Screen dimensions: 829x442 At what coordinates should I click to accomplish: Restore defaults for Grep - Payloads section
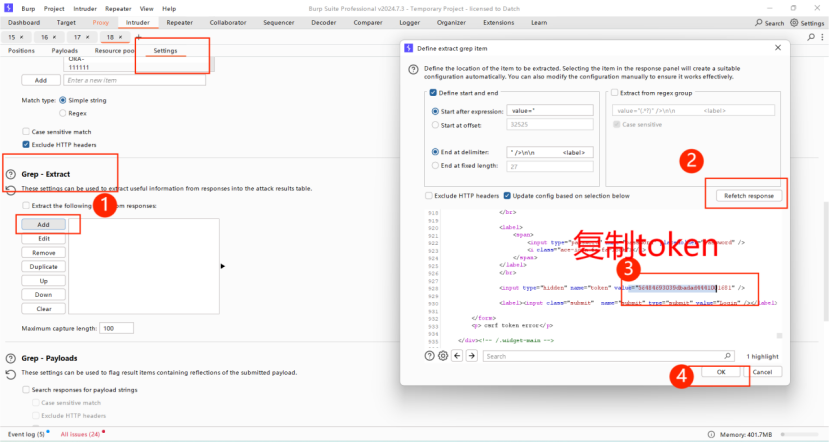[11, 374]
